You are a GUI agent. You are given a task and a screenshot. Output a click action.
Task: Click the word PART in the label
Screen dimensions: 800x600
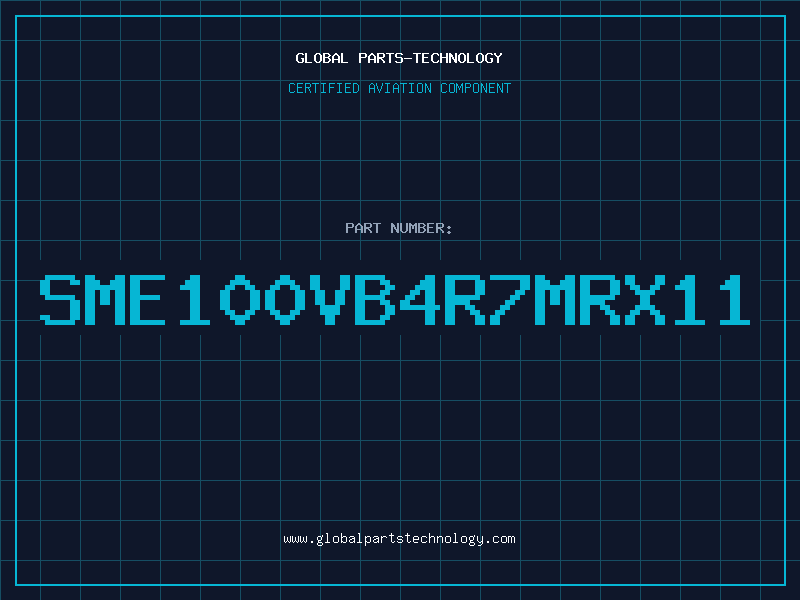point(363,228)
